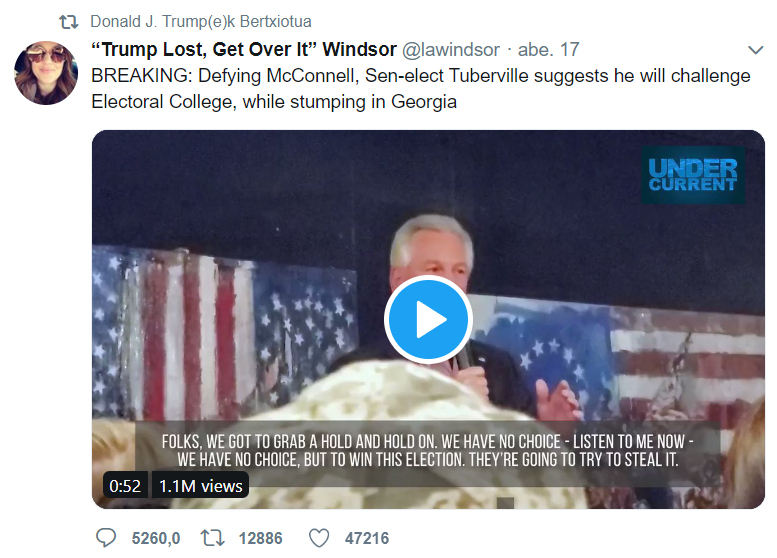Click the 12886 retweet count
Screen dimensions: 777x558
click(x=260, y=538)
